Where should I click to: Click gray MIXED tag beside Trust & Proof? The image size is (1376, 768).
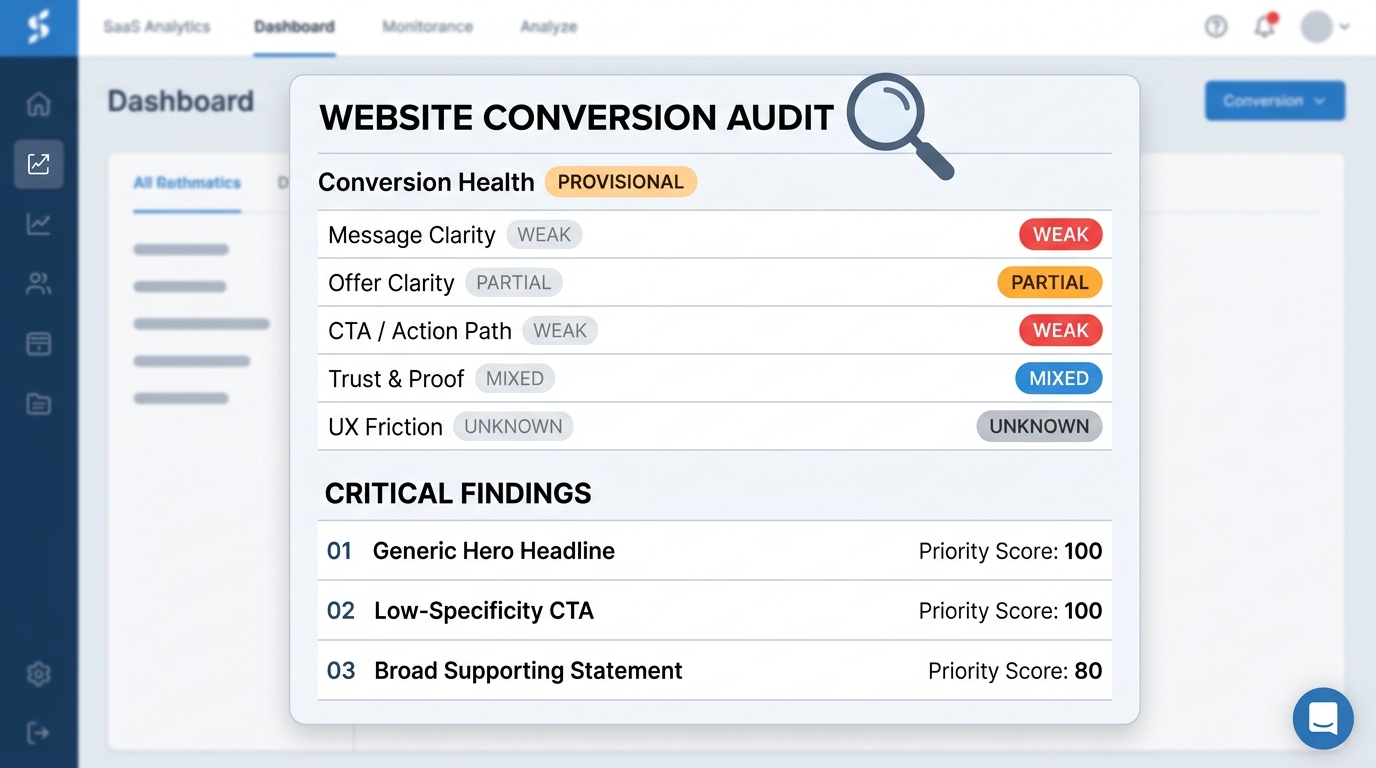click(x=515, y=379)
